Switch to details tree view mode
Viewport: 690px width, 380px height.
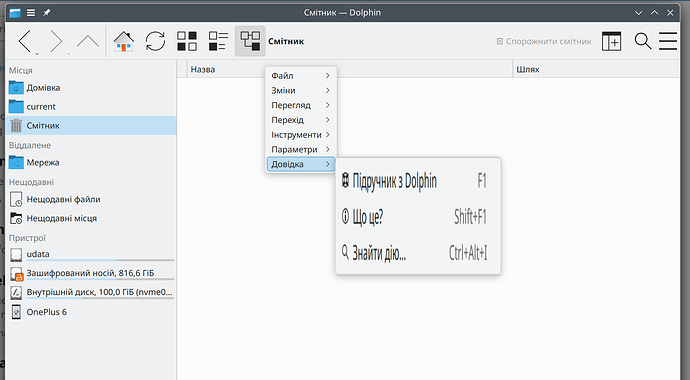250,41
